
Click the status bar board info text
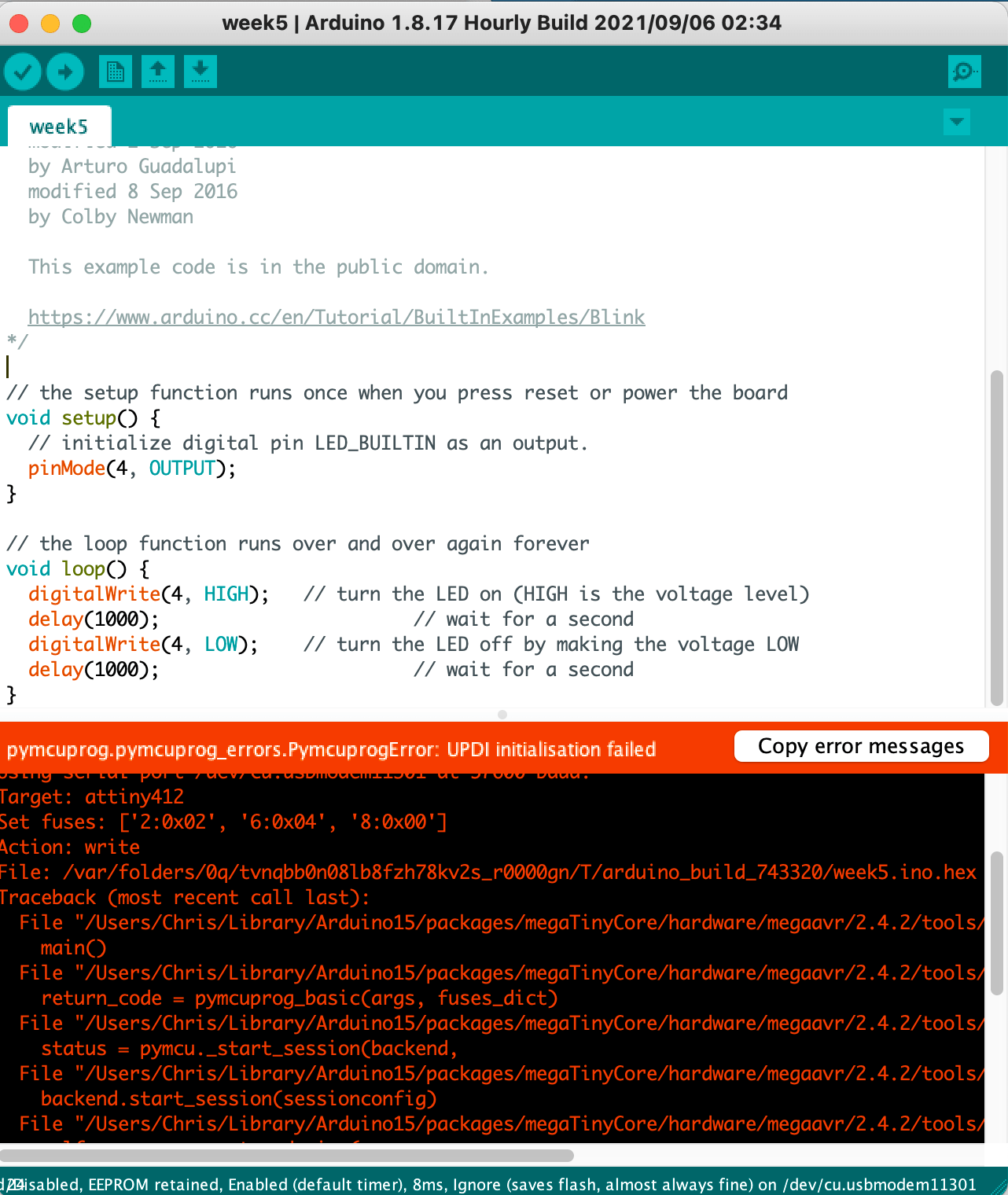(488, 1185)
